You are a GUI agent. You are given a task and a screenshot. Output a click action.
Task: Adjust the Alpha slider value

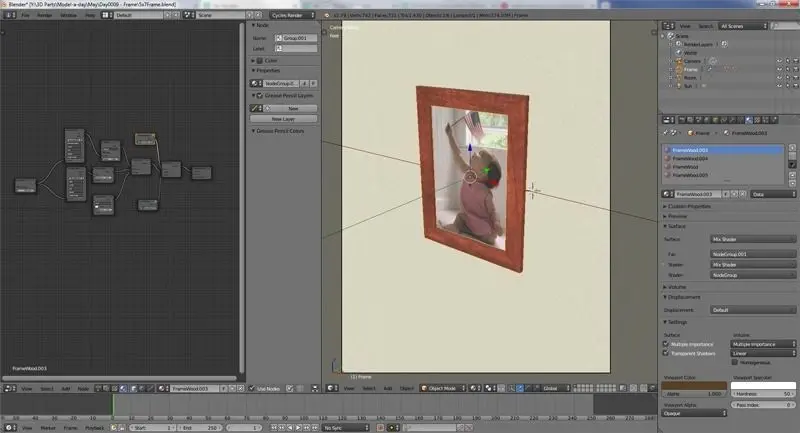694,394
